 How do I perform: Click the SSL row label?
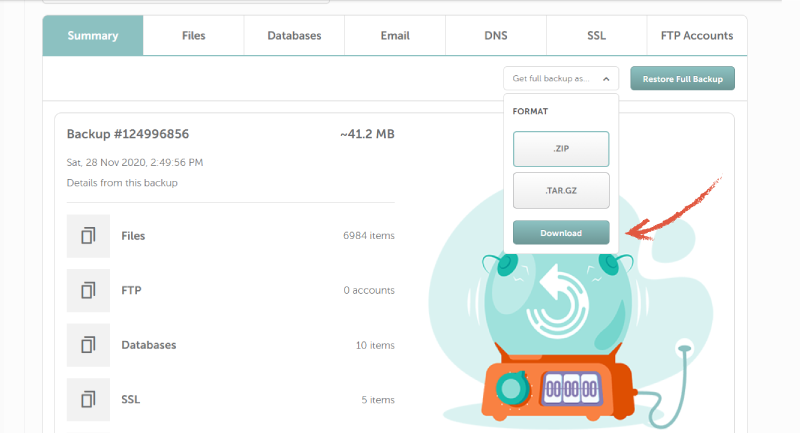click(131, 399)
